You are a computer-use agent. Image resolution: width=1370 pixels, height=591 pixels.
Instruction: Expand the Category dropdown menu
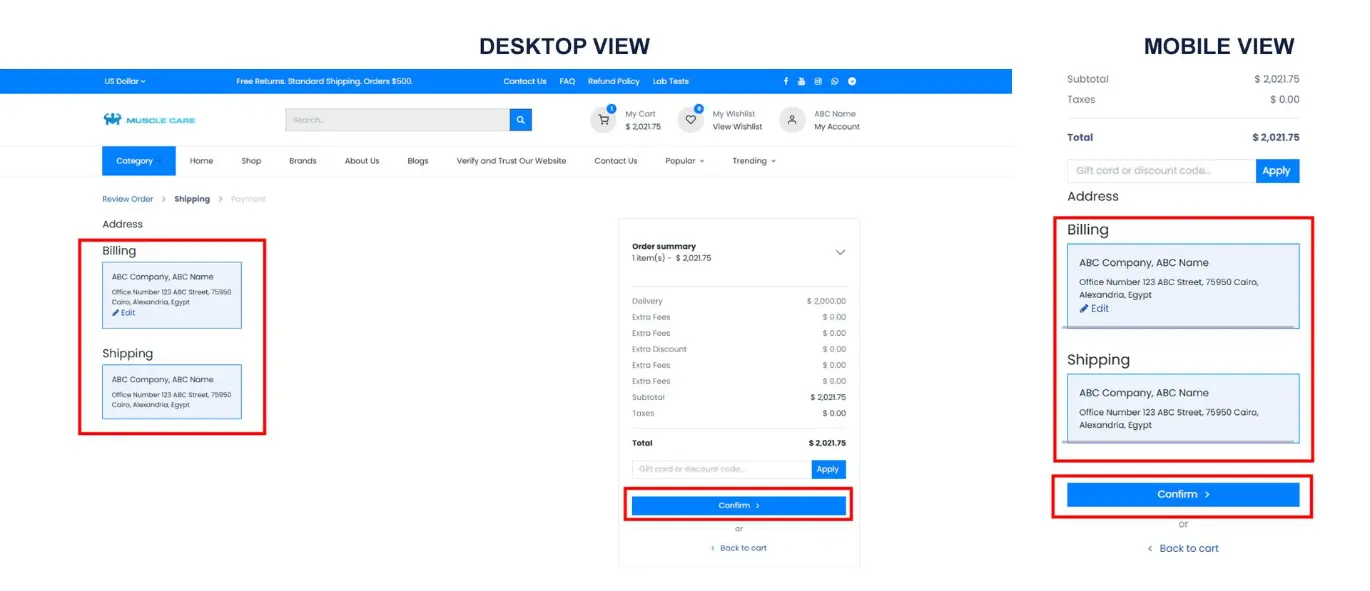[138, 161]
